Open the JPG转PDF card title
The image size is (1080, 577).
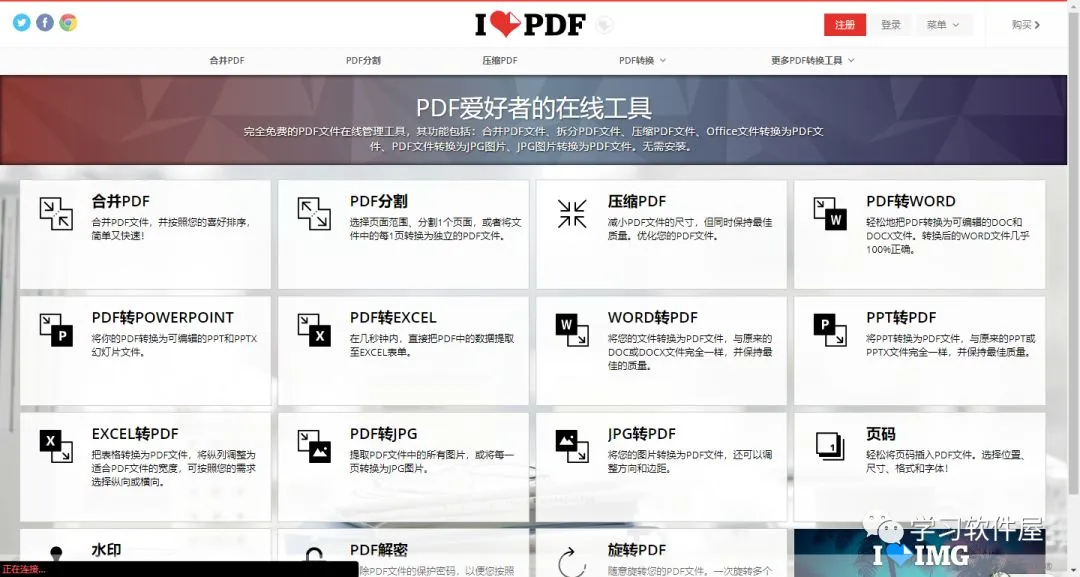coord(642,434)
